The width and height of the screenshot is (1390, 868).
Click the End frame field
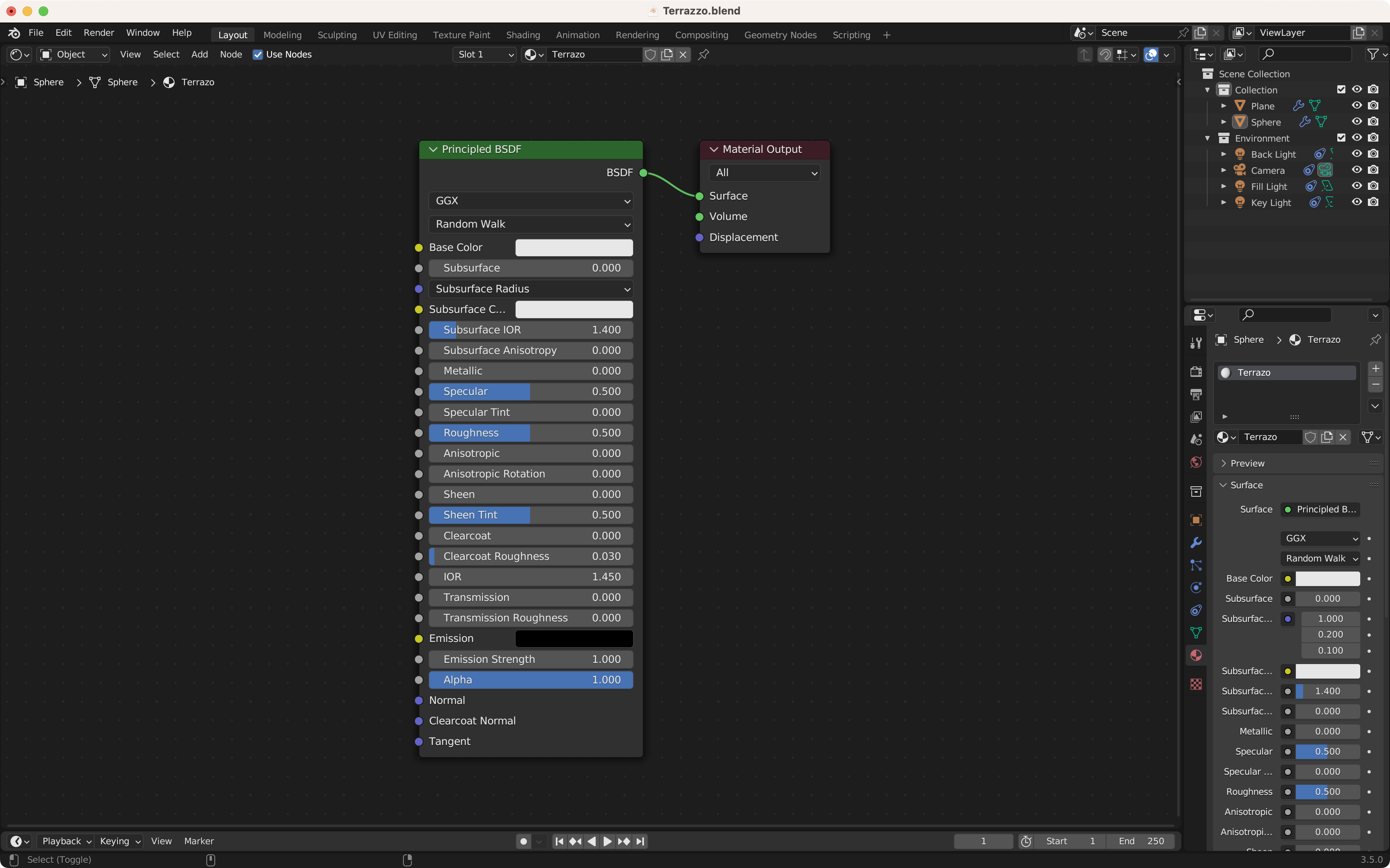click(1141, 841)
